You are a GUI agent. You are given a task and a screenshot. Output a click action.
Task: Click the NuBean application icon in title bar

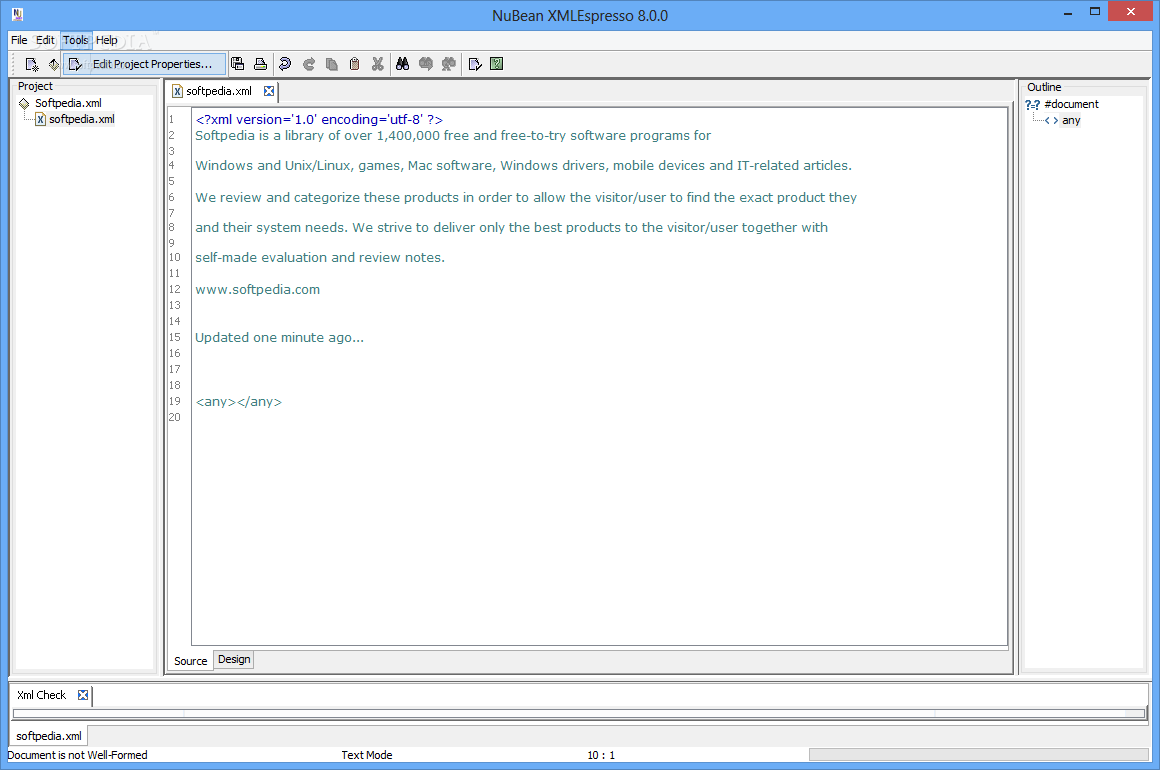pyautogui.click(x=18, y=14)
